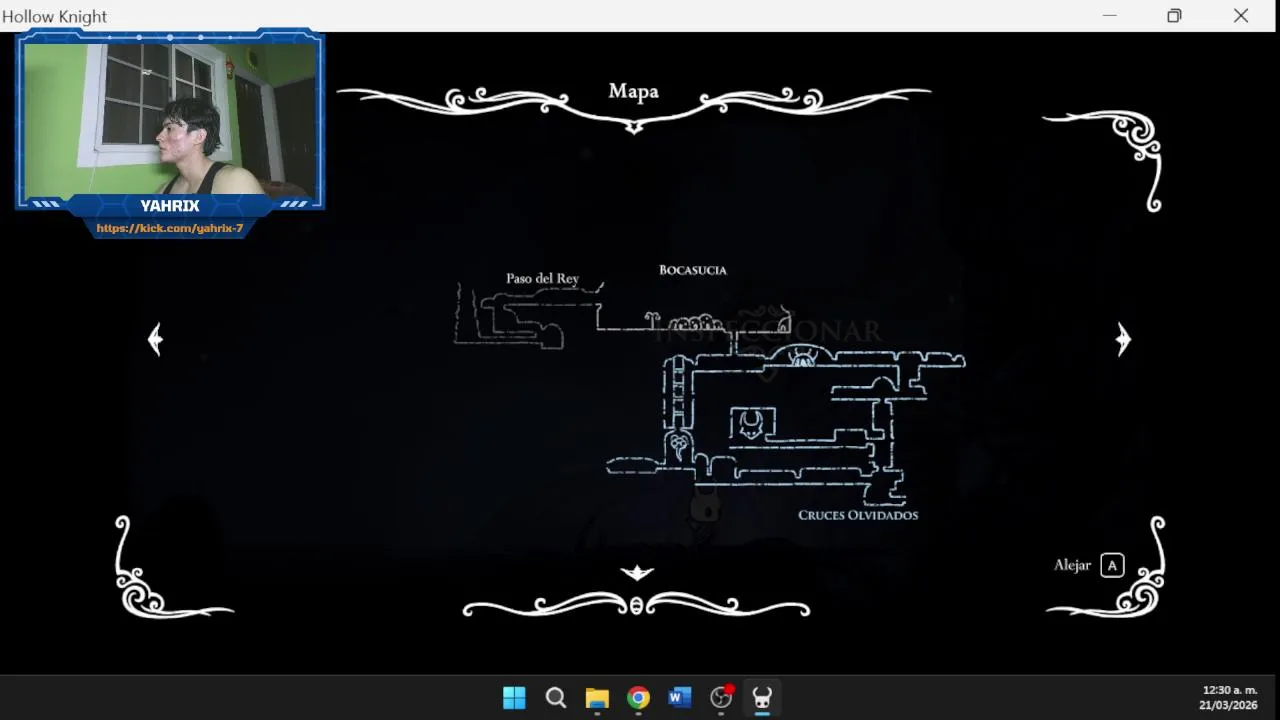Image resolution: width=1280 pixels, height=720 pixels.
Task: Click the right map navigation arrow
Action: (1123, 340)
